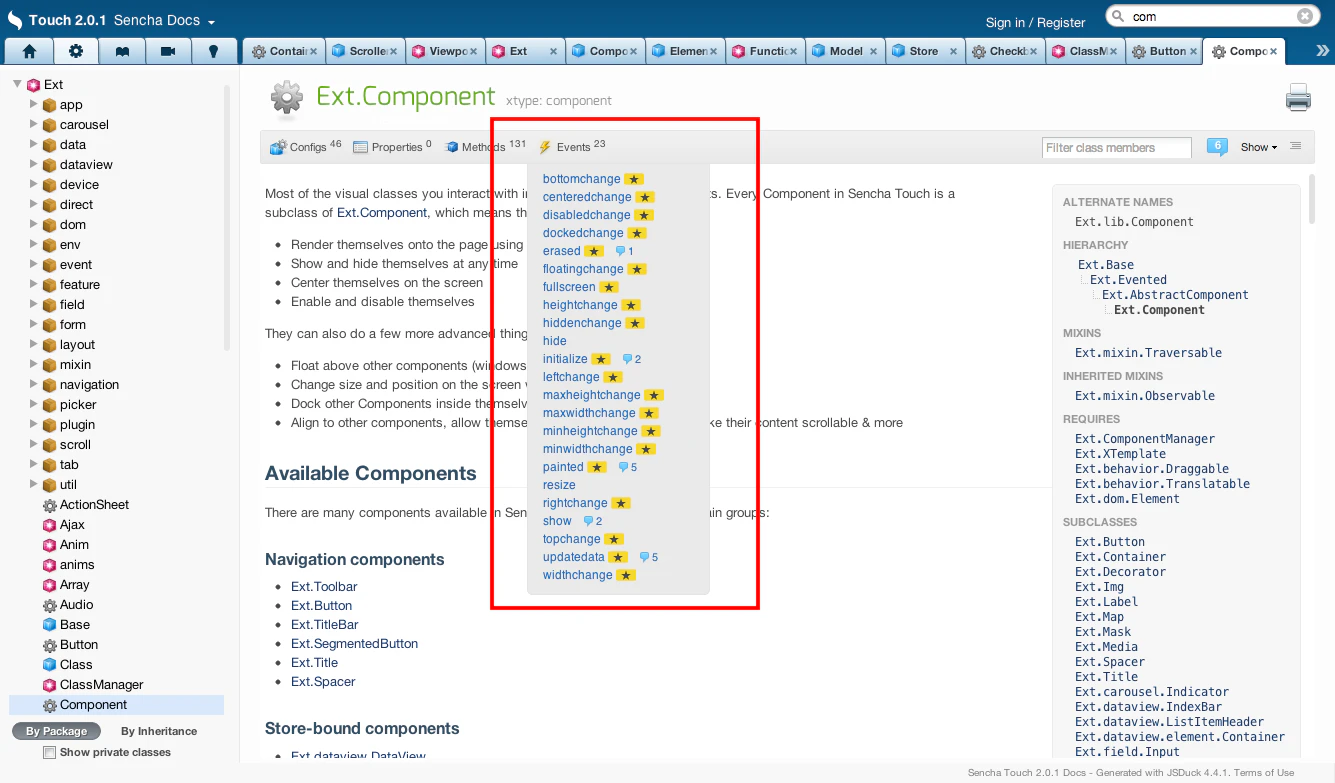Select the Audio class in the tree

click(x=76, y=605)
